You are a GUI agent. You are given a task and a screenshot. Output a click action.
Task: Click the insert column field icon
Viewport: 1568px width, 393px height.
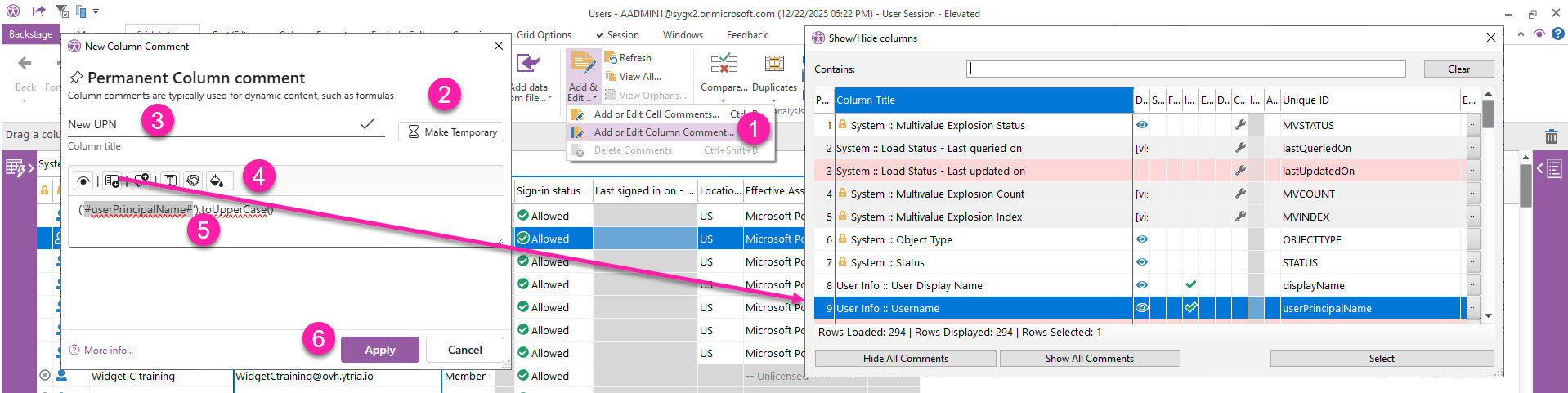[113, 181]
